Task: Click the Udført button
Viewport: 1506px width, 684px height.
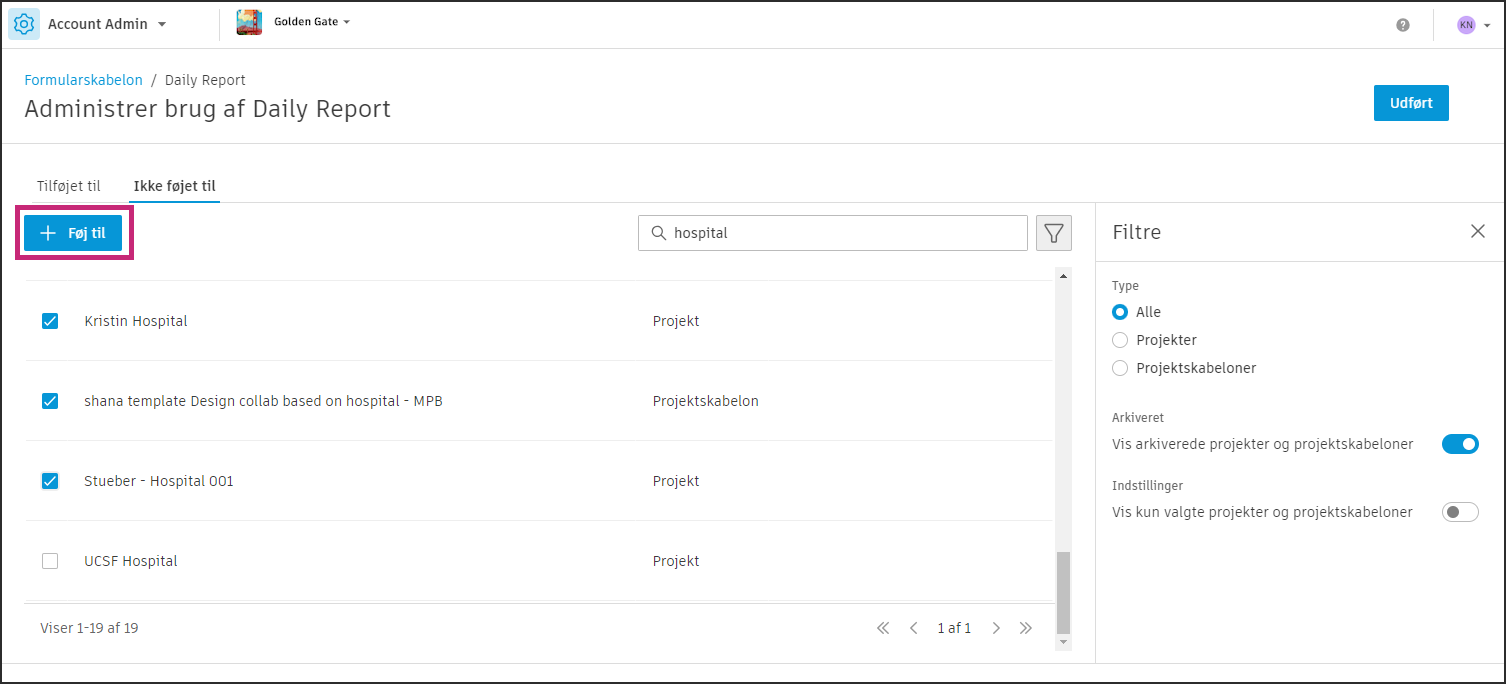Action: point(1411,103)
